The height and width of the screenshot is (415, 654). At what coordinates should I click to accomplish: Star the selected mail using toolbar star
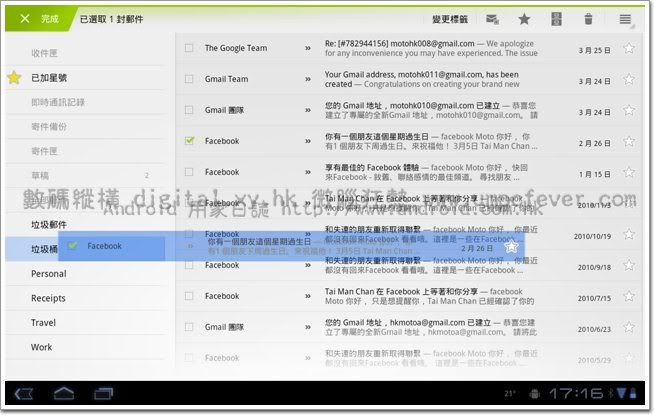coord(524,19)
